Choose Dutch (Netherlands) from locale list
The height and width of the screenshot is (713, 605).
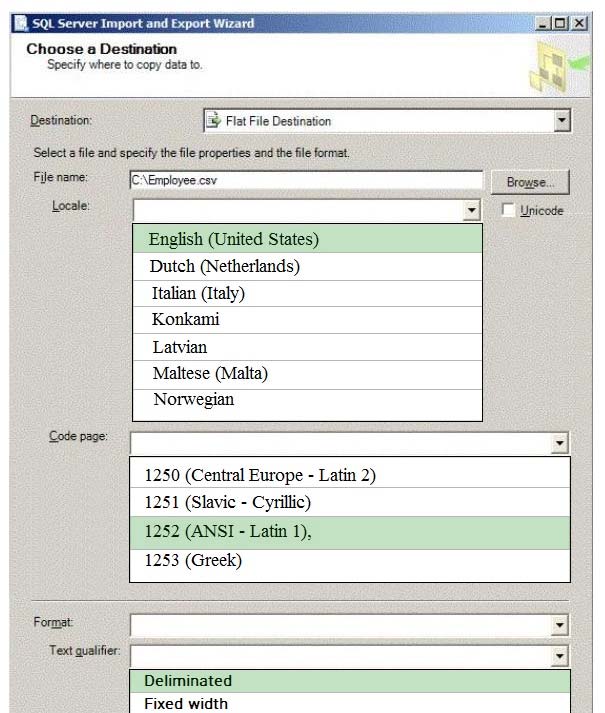[x=308, y=266]
